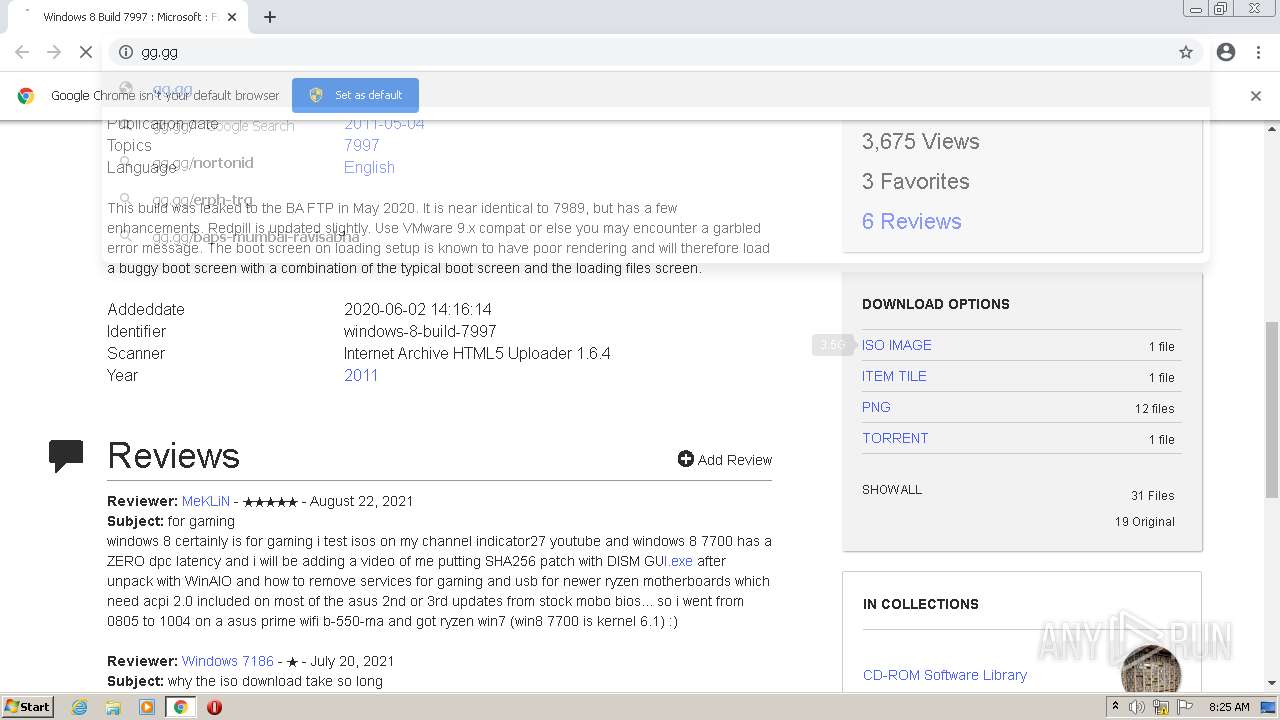Viewport: 1280px width, 720px height.
Task: Dismiss the default browser notification bar
Action: 1256,96
